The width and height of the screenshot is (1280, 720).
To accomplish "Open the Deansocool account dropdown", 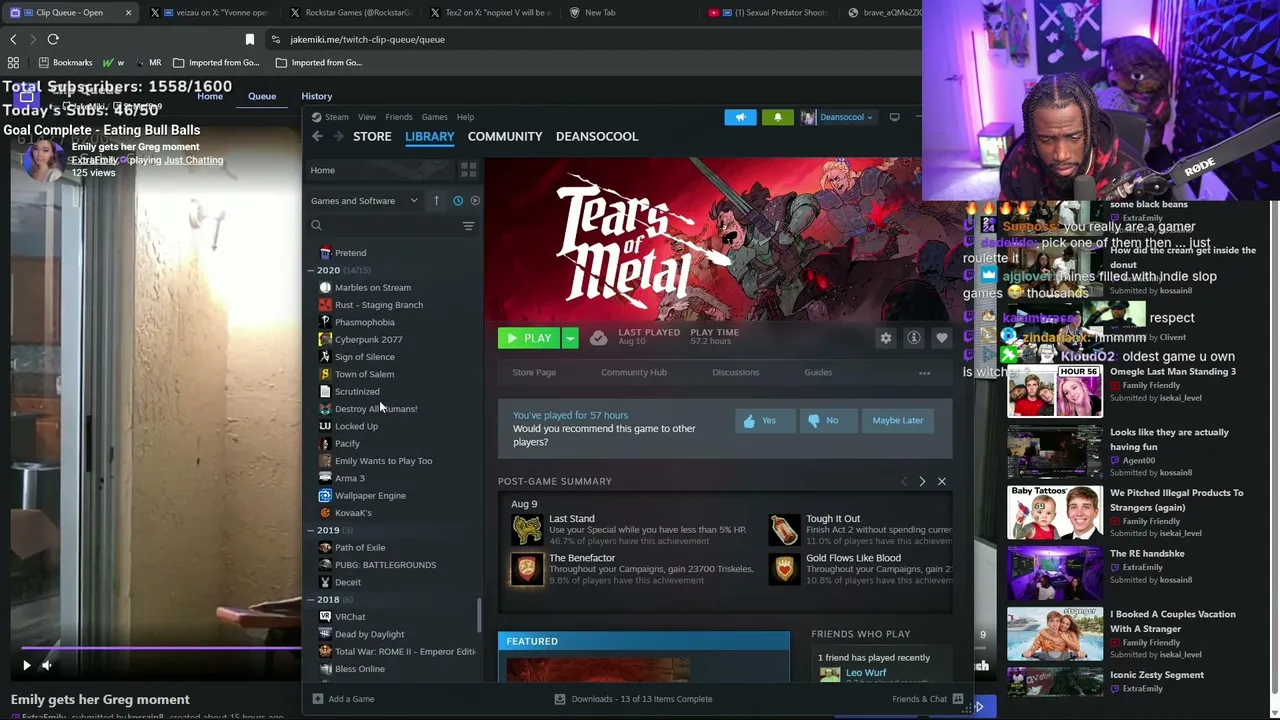I will [x=838, y=117].
